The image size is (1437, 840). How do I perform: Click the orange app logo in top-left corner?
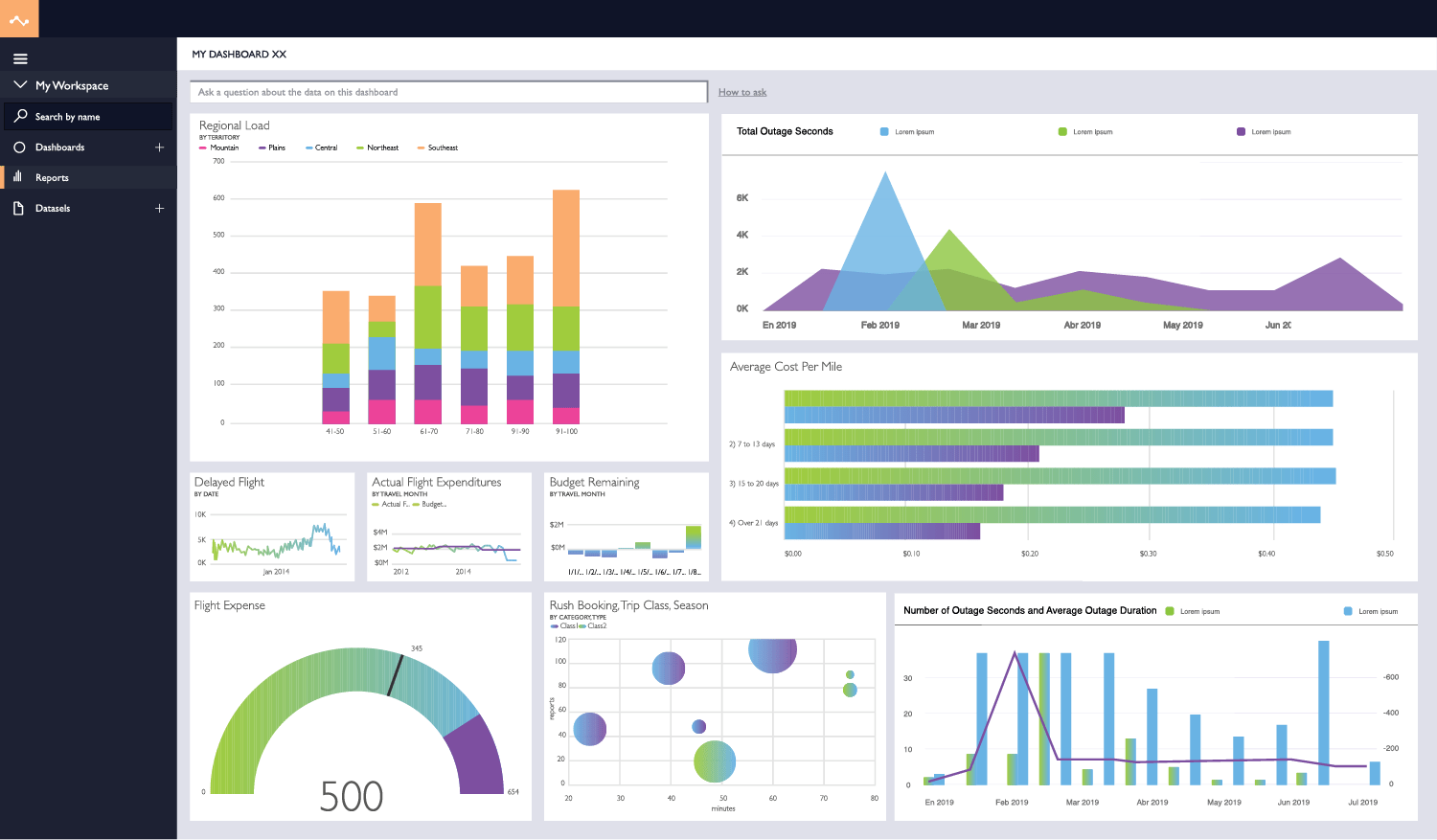[18, 18]
